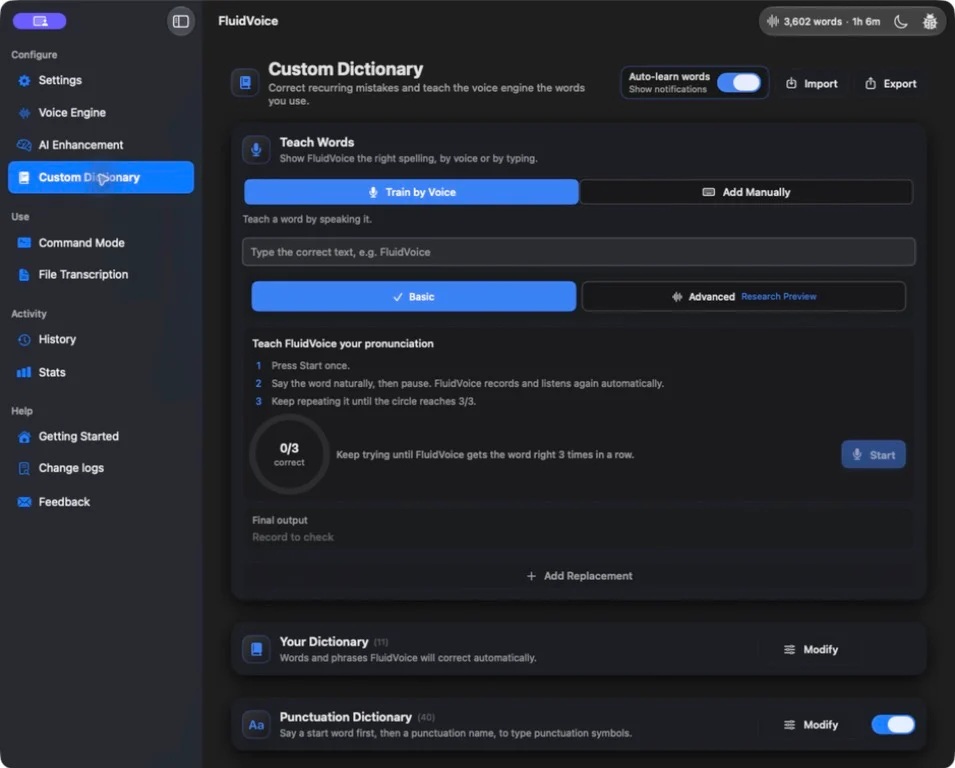Open Settings from the sidebar
The height and width of the screenshot is (768, 955).
tap(101, 80)
